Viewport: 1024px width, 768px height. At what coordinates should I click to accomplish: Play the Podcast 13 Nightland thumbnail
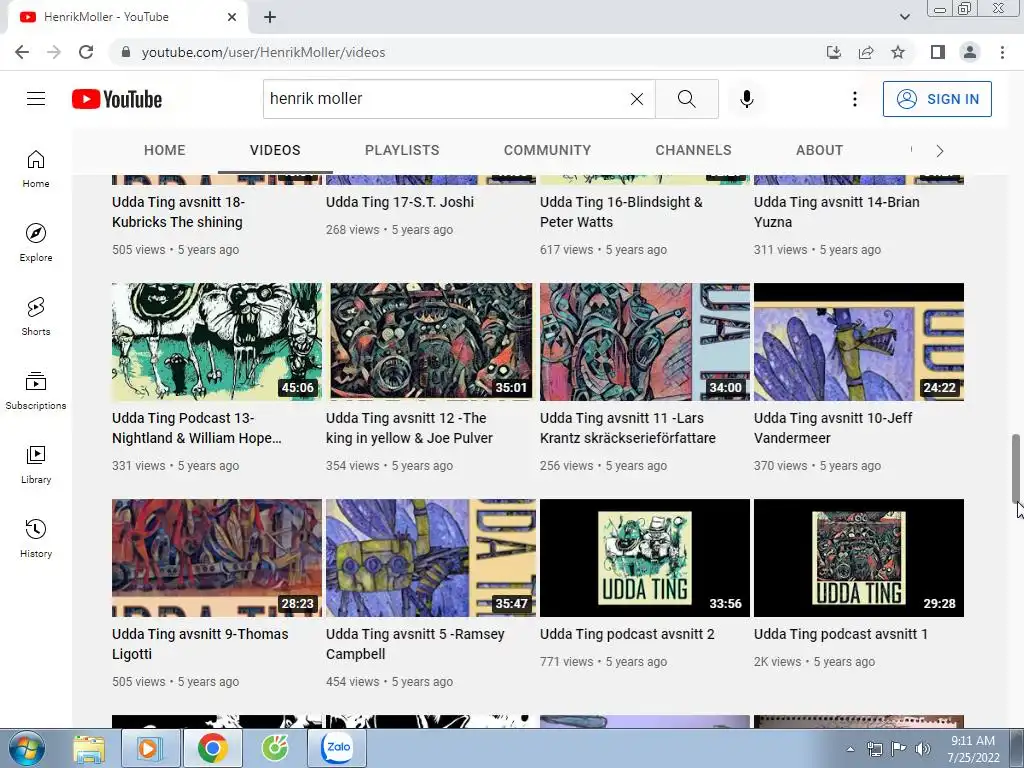click(x=217, y=342)
